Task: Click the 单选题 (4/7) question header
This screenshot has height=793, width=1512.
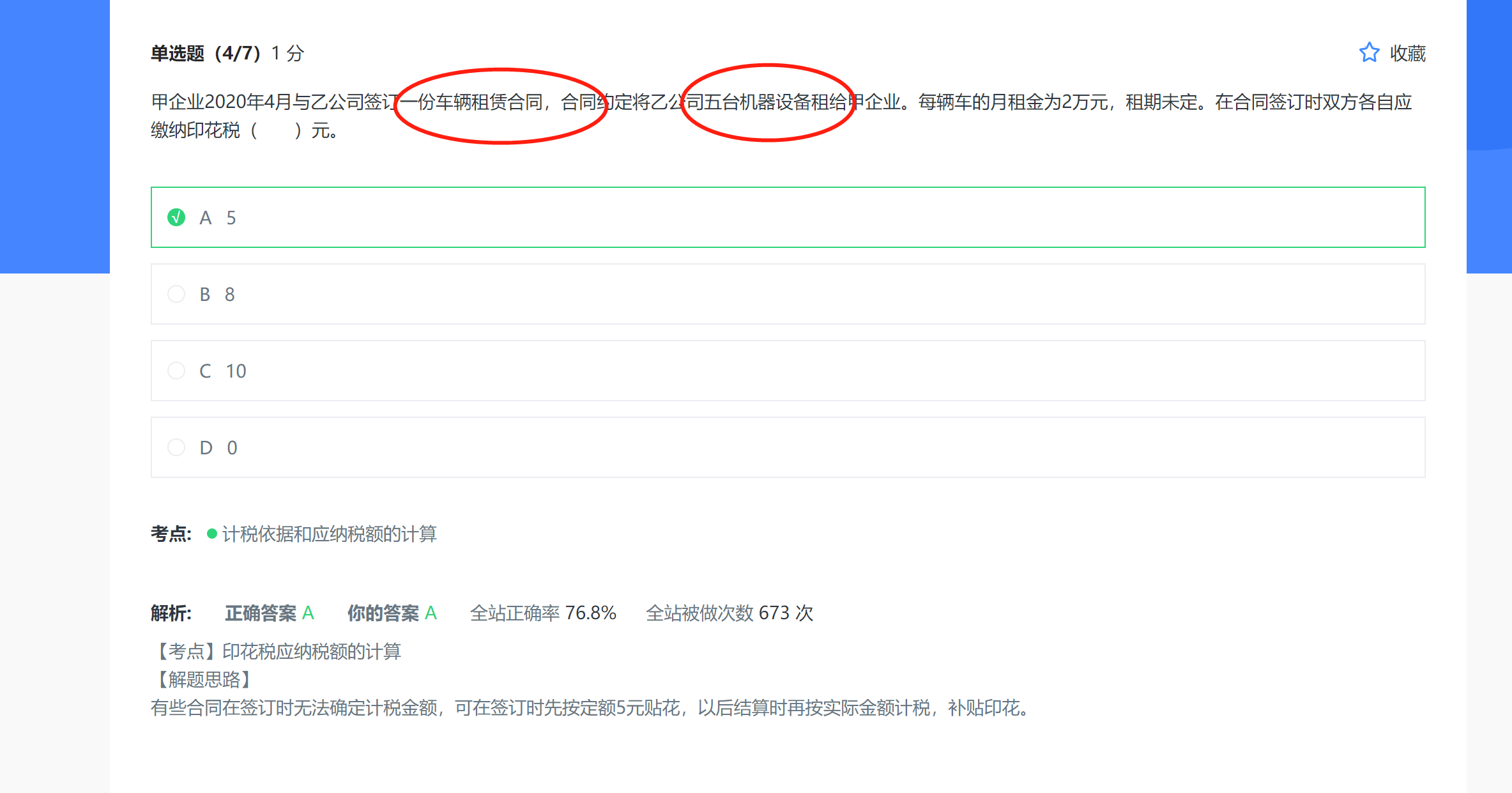Action: click(x=205, y=53)
